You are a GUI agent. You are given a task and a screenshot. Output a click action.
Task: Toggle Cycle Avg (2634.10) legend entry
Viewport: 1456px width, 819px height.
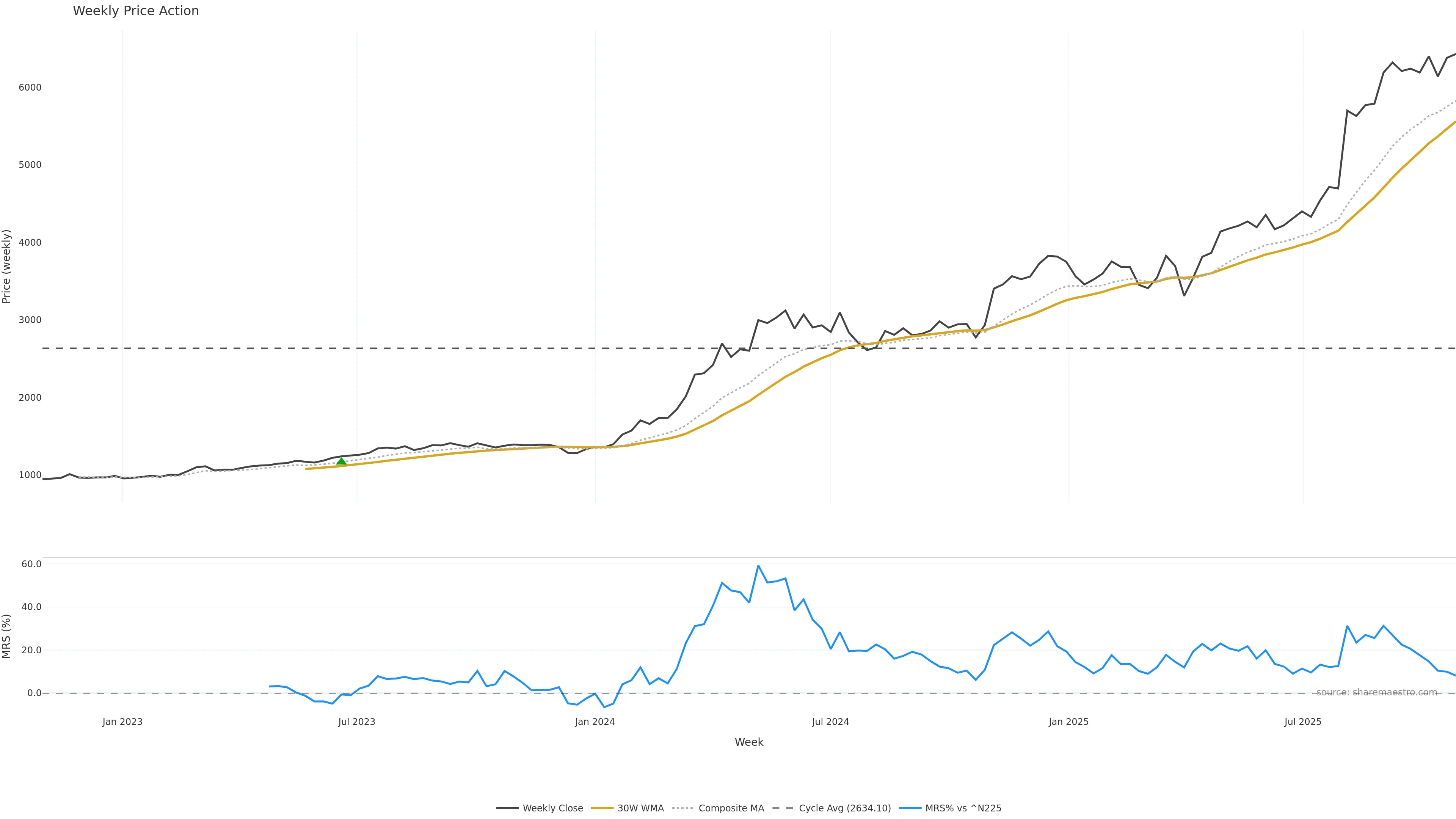844,808
